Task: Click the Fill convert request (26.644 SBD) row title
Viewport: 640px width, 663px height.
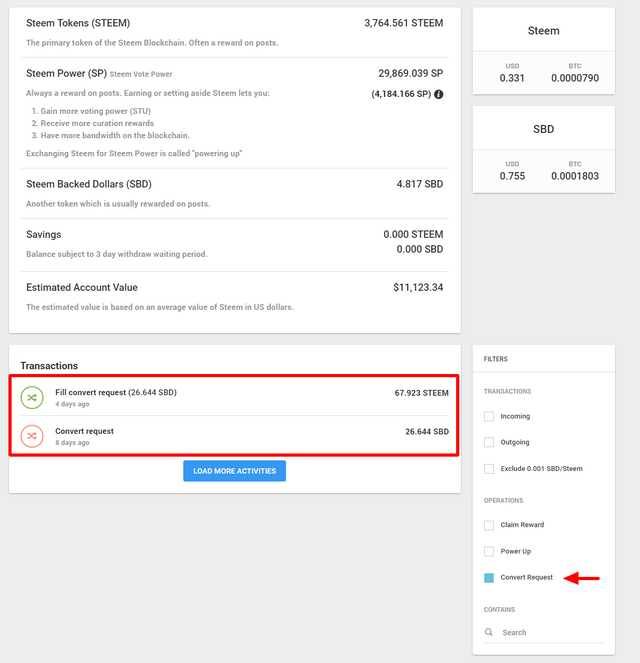Action: click(x=116, y=392)
